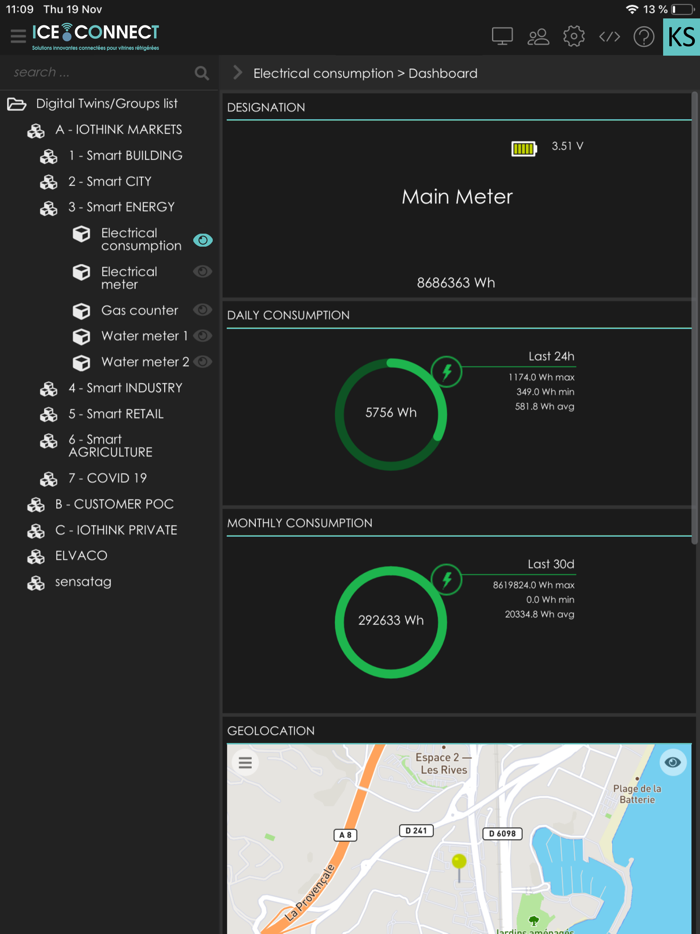Click the cubes icon next to 7 - COVID 19
The width and height of the screenshot is (700, 934).
48,479
